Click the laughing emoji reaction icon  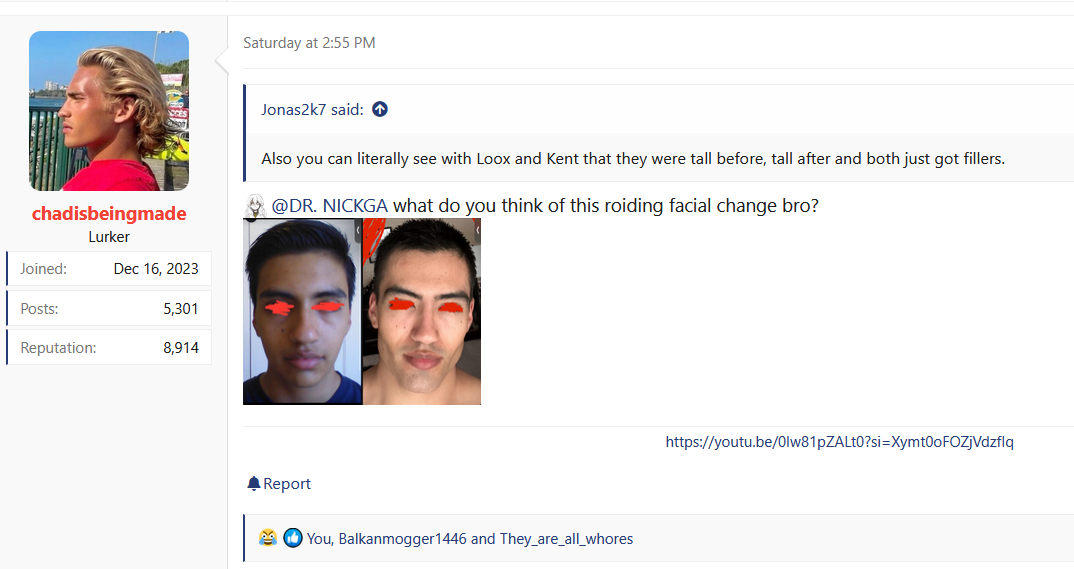coord(268,538)
